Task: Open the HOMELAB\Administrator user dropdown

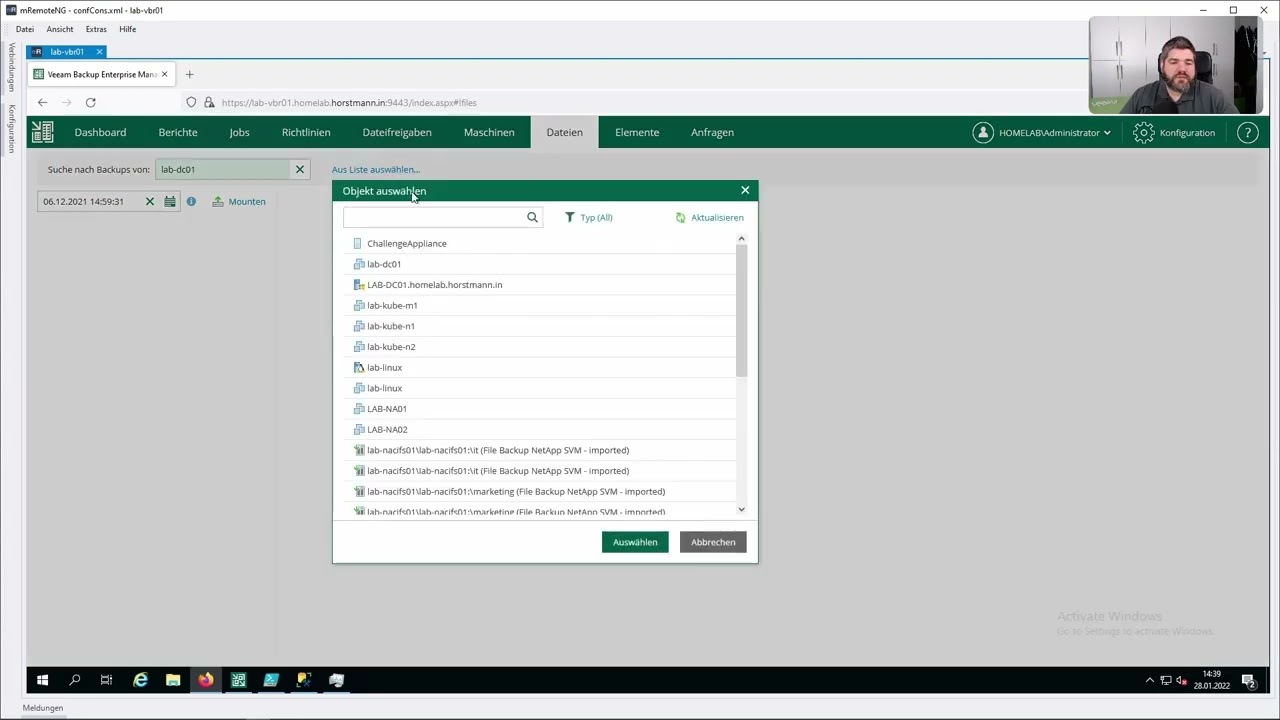Action: [x=1041, y=132]
